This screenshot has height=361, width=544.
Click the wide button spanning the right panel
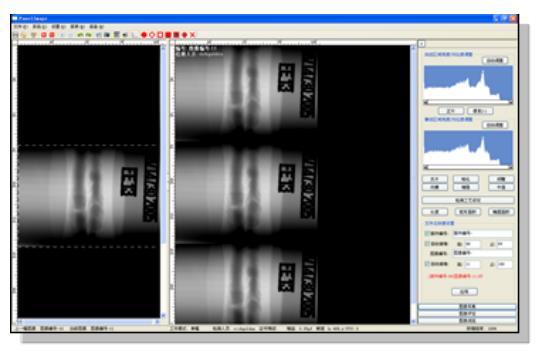coord(468,200)
